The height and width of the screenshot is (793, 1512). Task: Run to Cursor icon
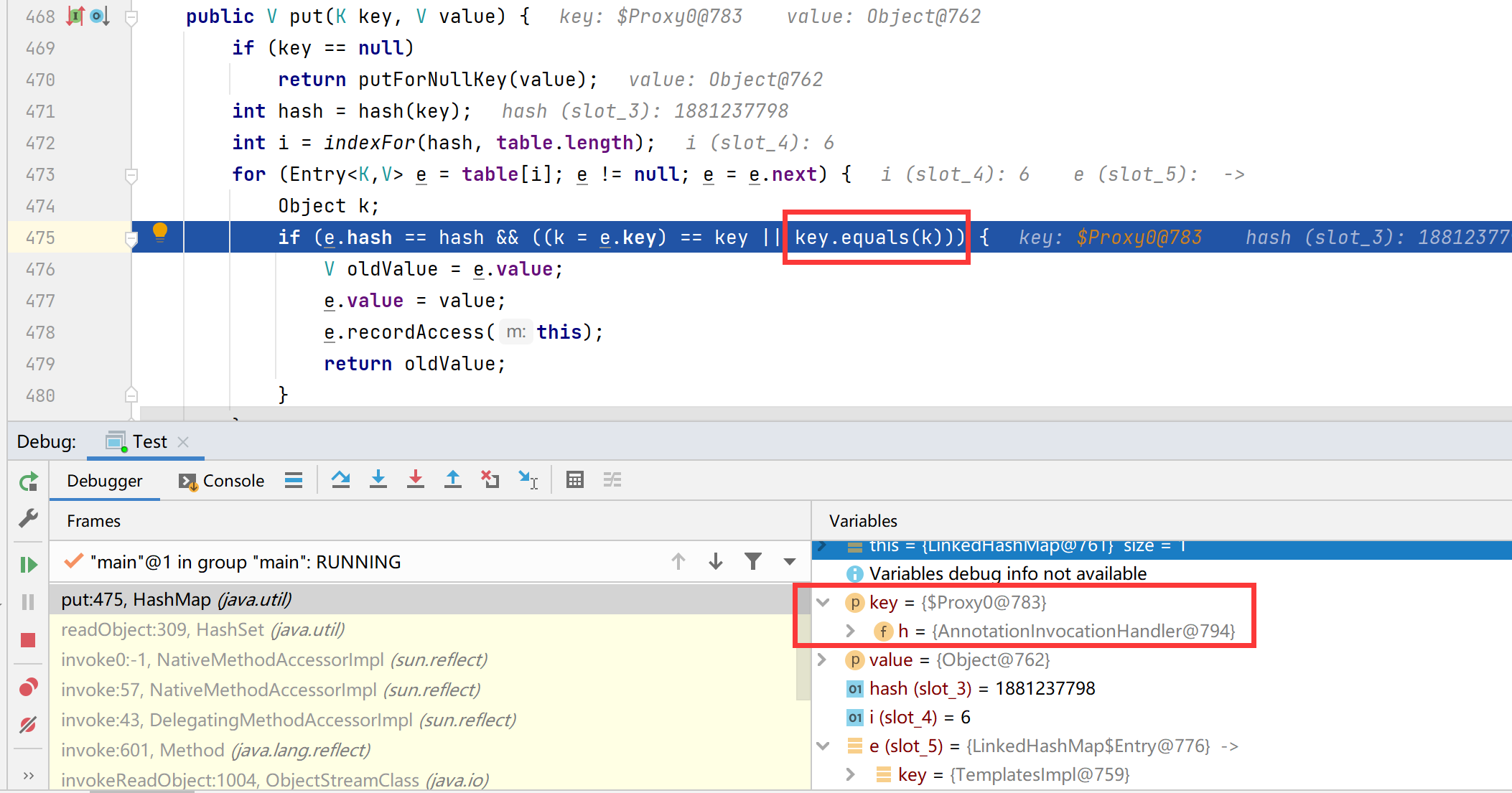[528, 479]
